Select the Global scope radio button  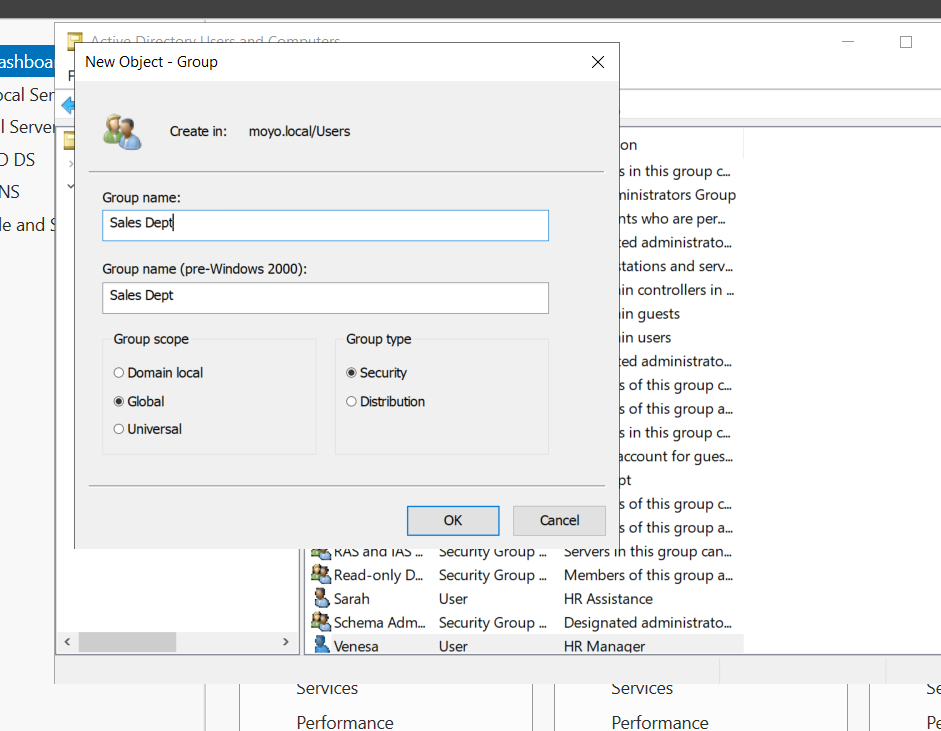(120, 401)
